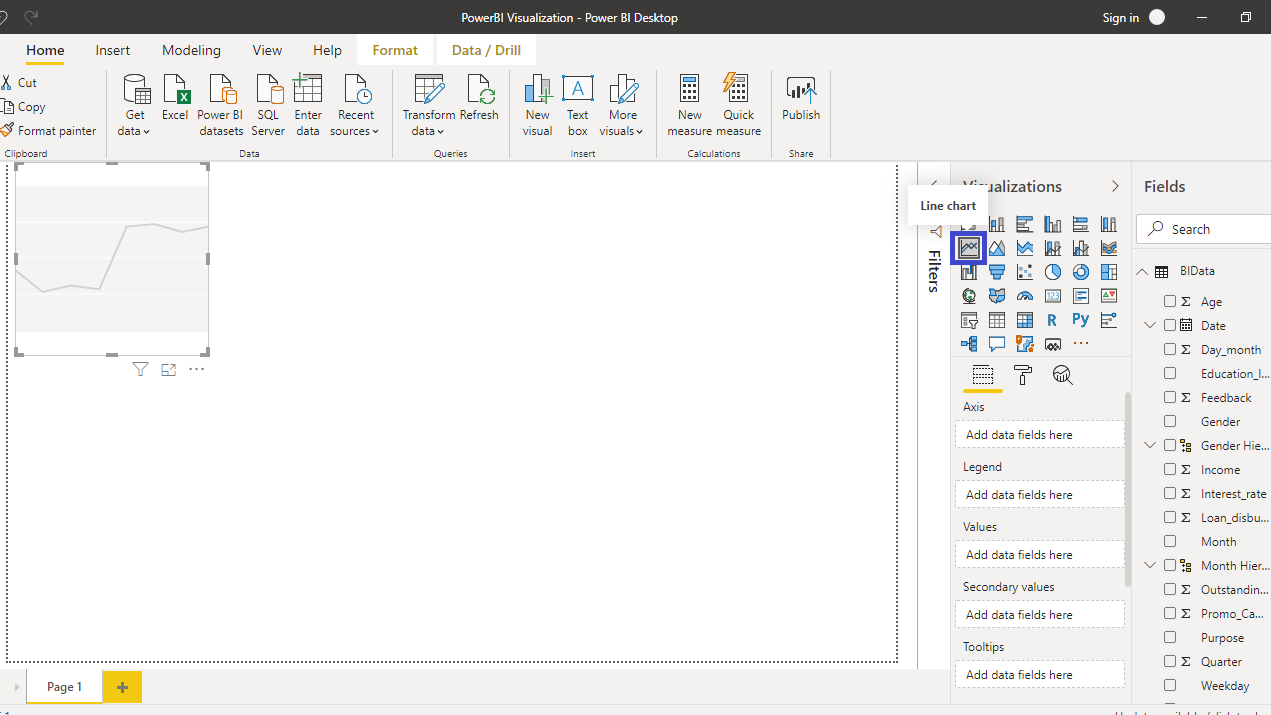
Task: Choose the Pie chart visualization
Action: coord(1053,272)
